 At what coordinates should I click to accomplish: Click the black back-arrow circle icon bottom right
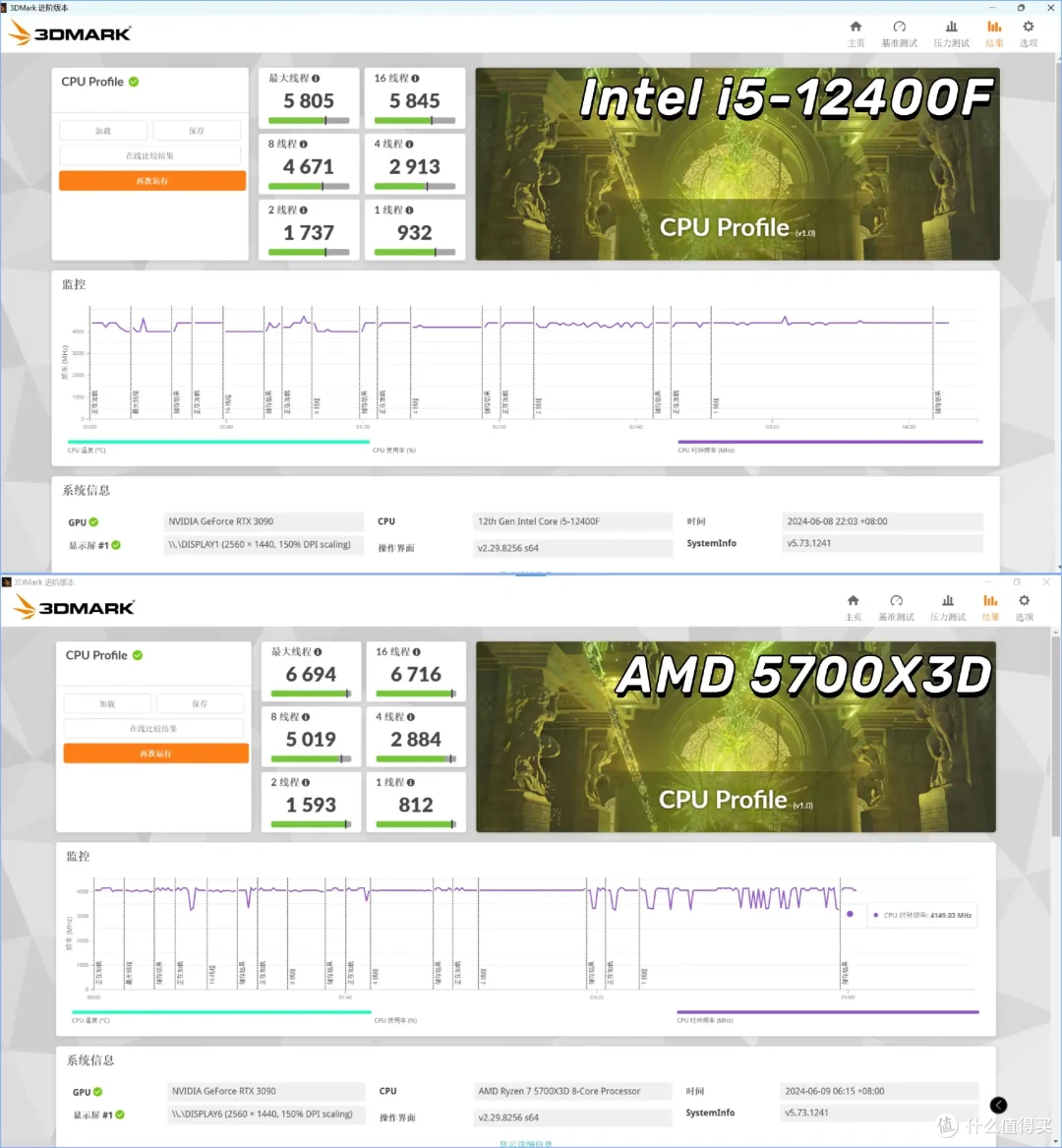click(999, 1106)
